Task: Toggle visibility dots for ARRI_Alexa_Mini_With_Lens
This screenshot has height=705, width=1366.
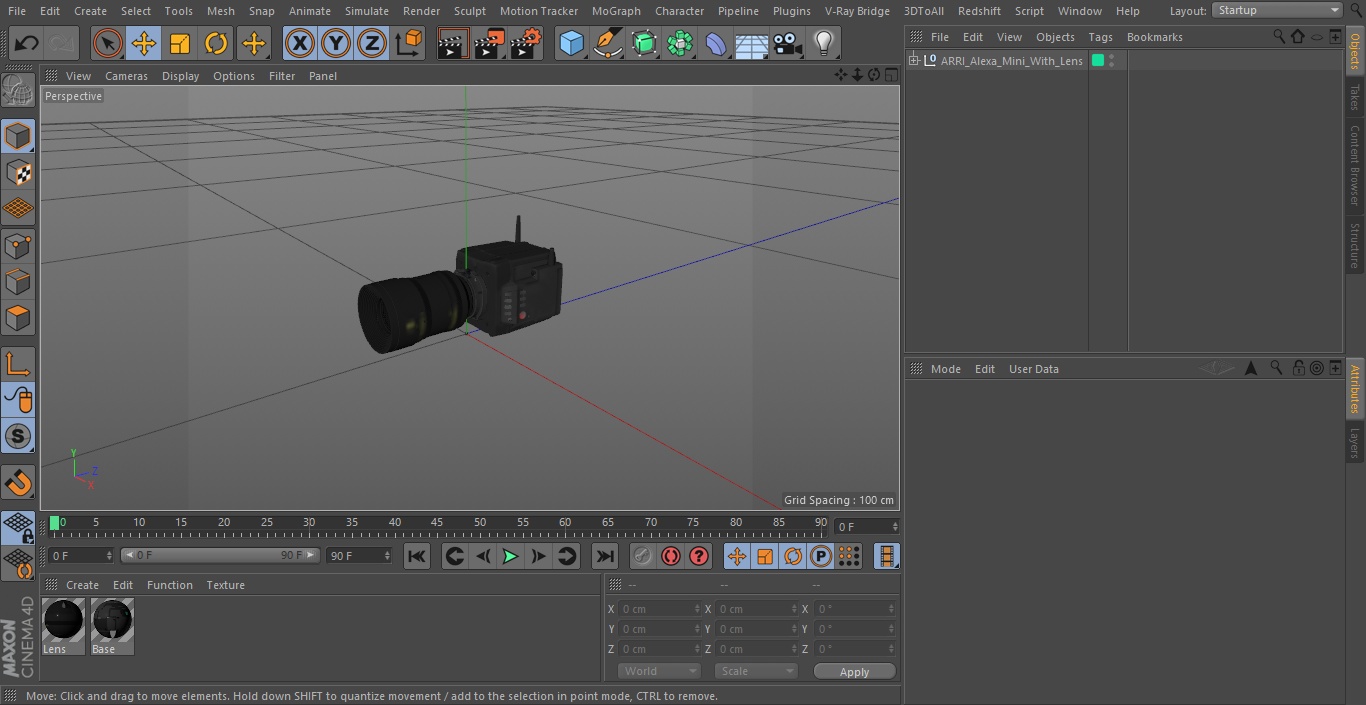Action: point(1111,61)
